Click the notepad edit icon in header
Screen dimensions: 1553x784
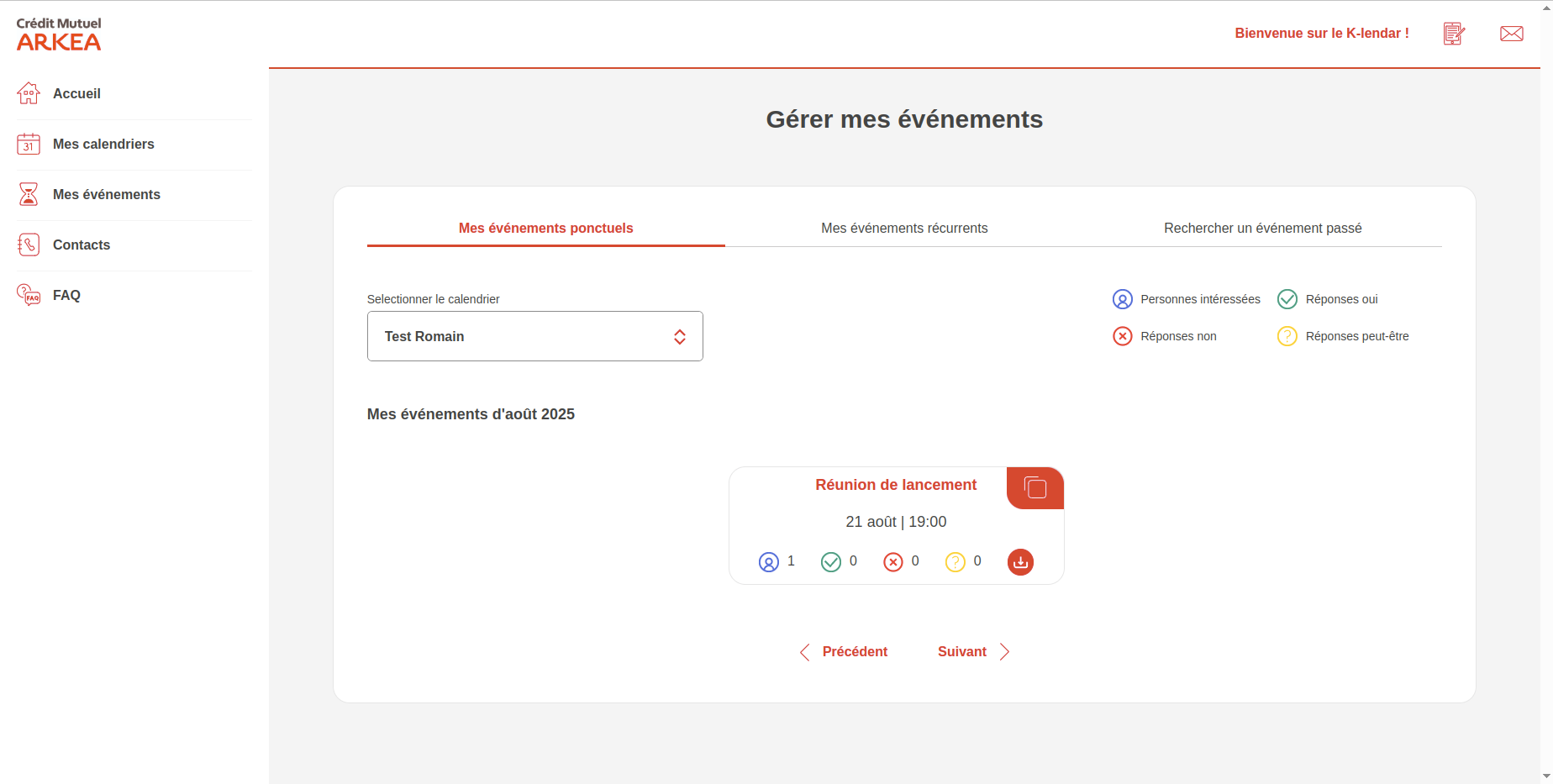click(x=1454, y=34)
